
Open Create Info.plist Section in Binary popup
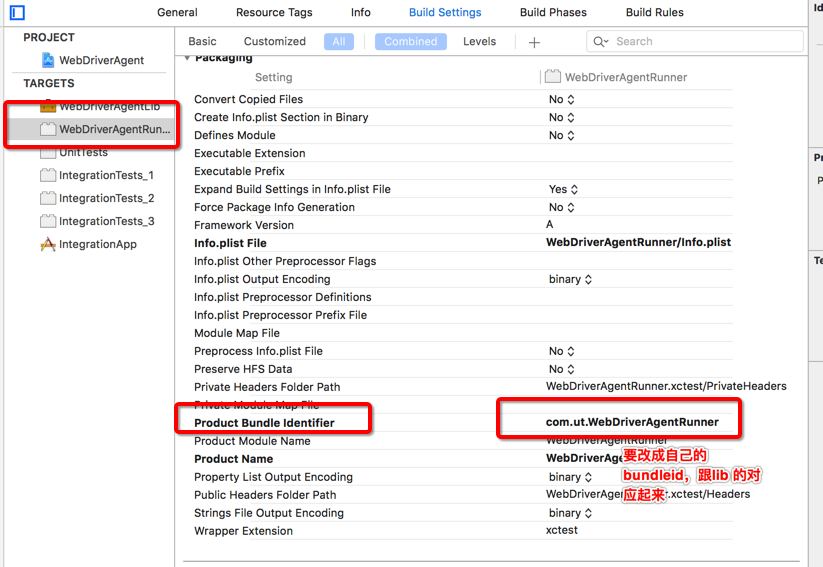pos(562,117)
